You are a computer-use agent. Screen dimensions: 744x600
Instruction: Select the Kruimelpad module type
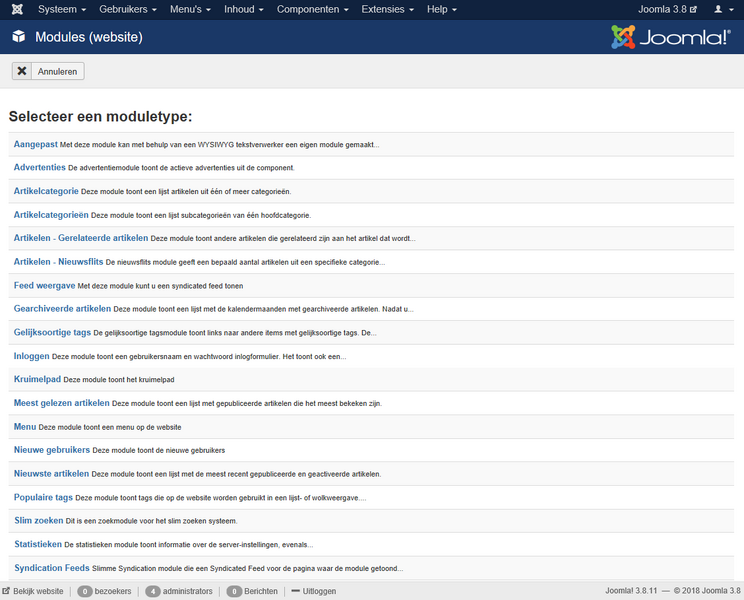click(x=37, y=379)
